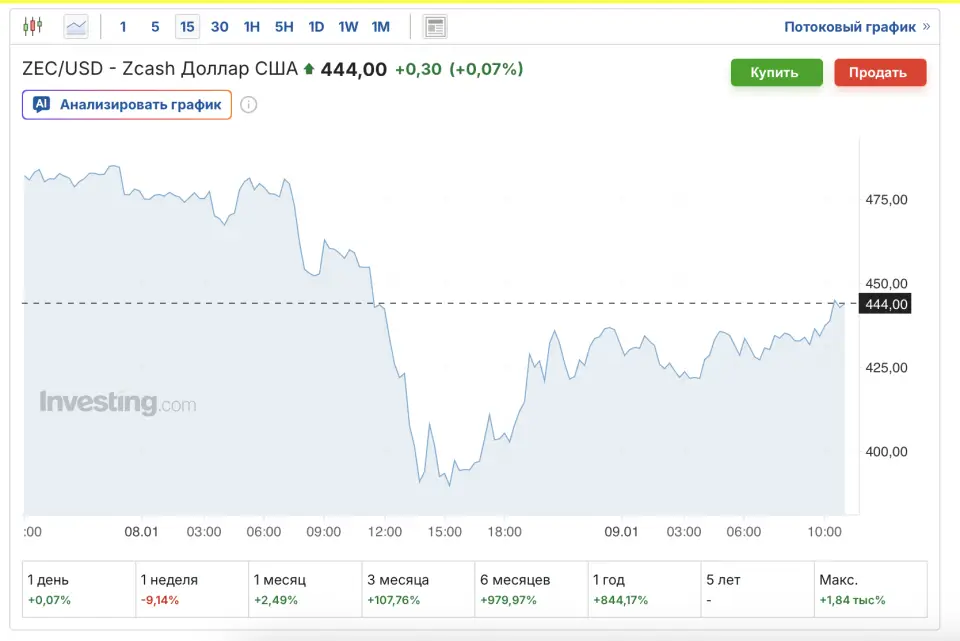Switch to candlestick chart type icon
Image resolution: width=960 pixels, height=641 pixels.
click(33, 27)
